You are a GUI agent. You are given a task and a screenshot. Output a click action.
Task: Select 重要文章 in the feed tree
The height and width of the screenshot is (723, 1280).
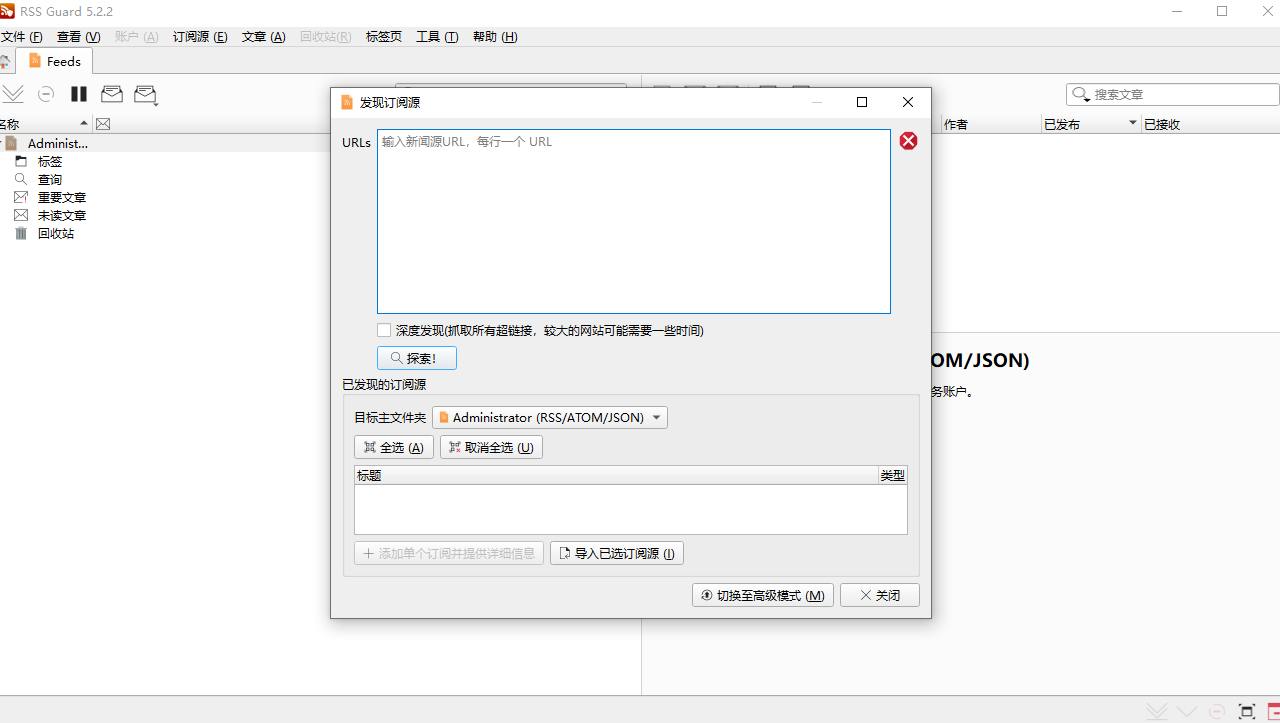62,197
